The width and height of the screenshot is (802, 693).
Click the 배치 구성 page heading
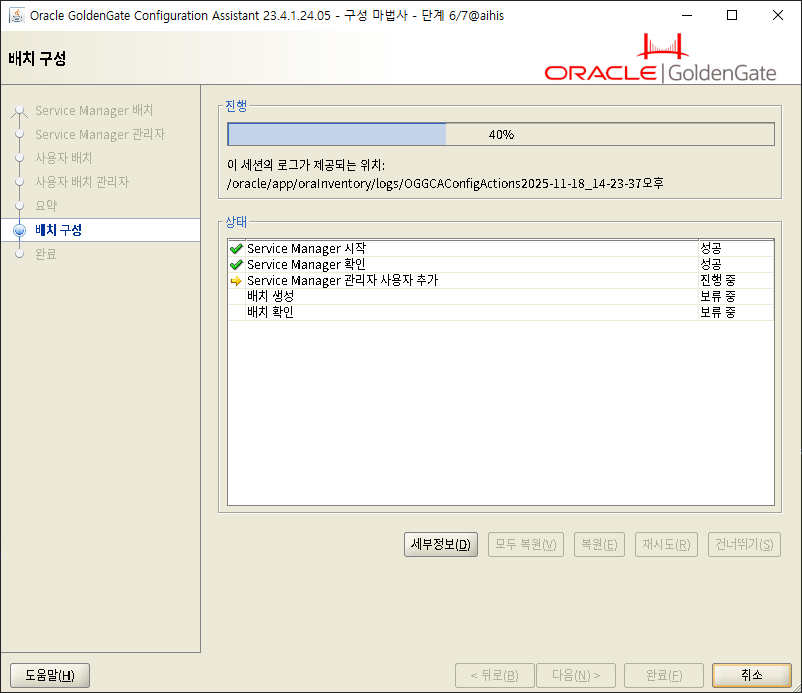tap(37, 58)
